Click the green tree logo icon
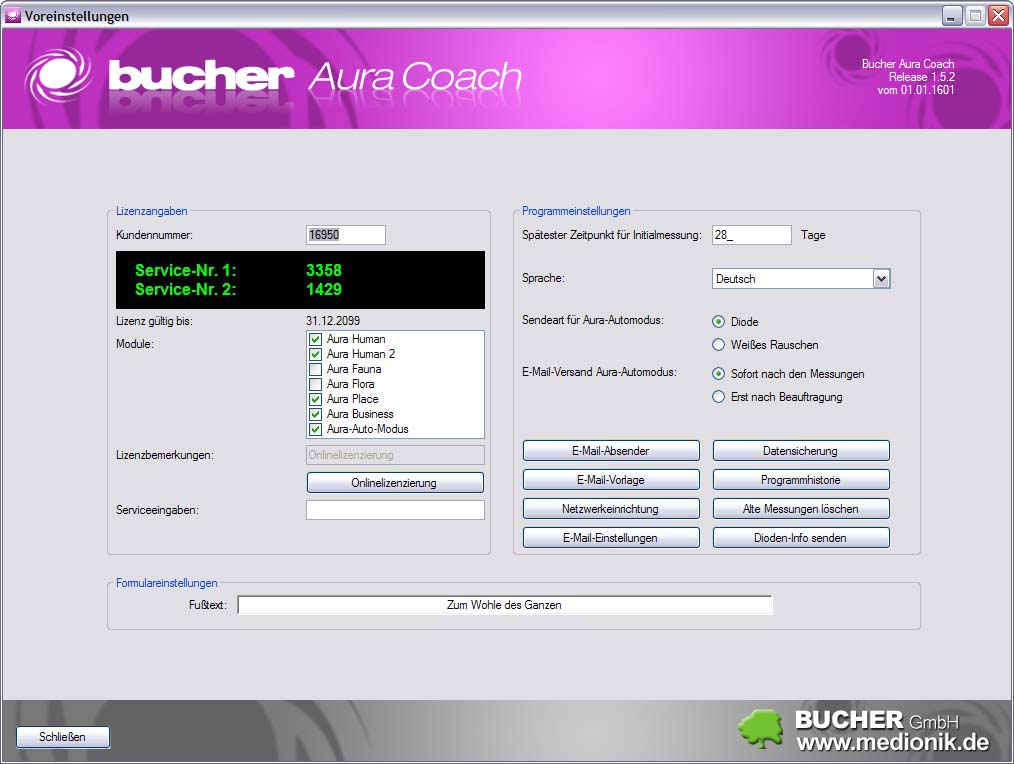 [x=761, y=729]
